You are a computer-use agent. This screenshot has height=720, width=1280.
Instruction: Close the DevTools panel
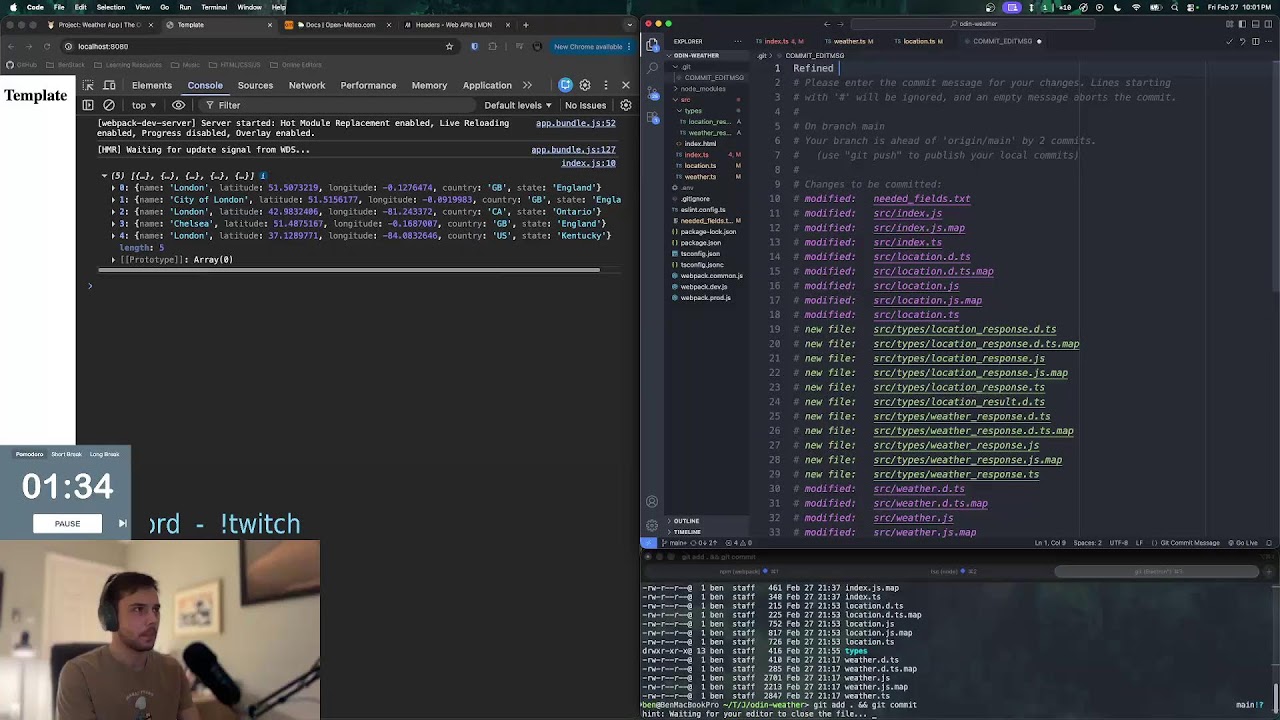(x=626, y=85)
